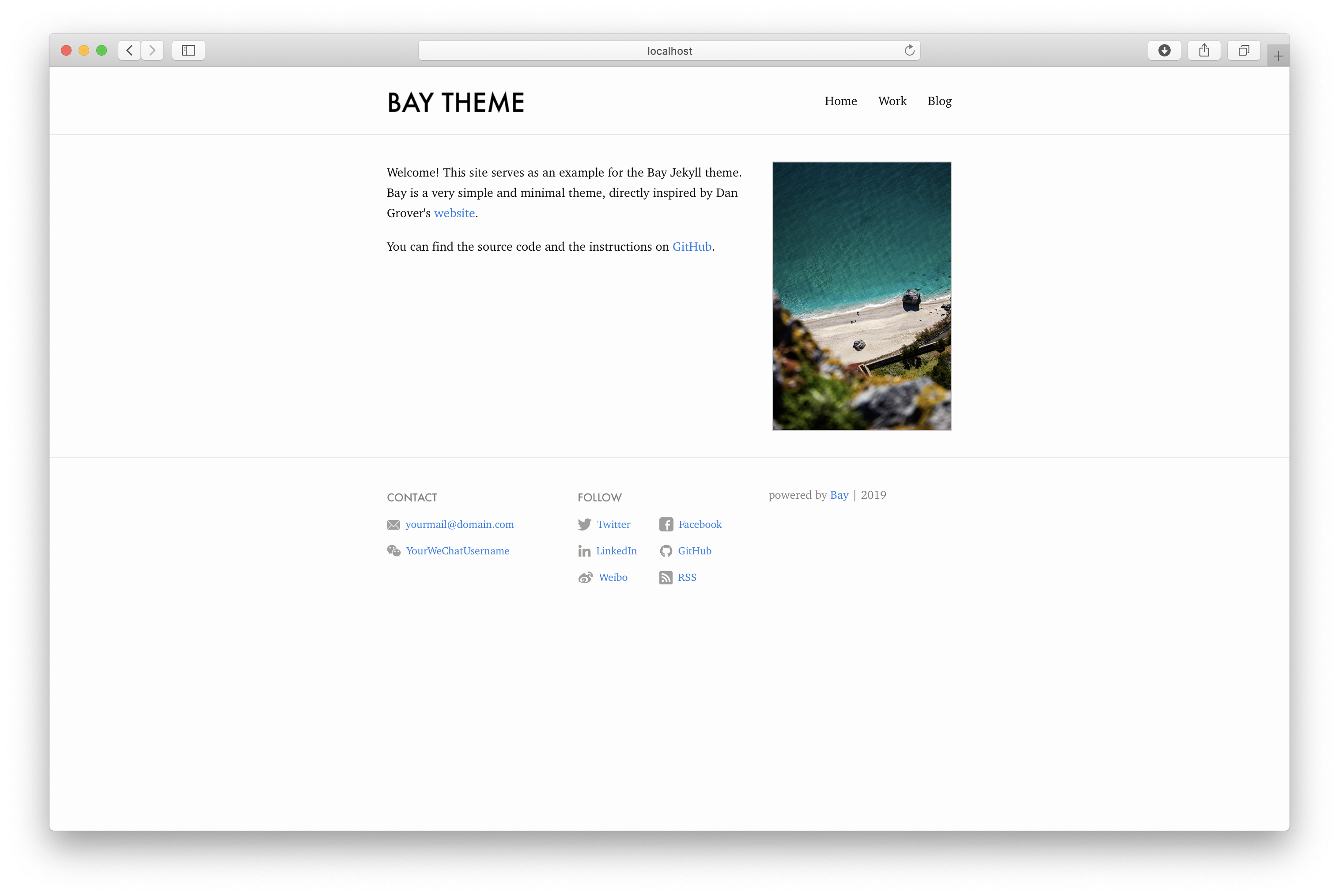Click the Twitter icon in footer

click(x=585, y=524)
